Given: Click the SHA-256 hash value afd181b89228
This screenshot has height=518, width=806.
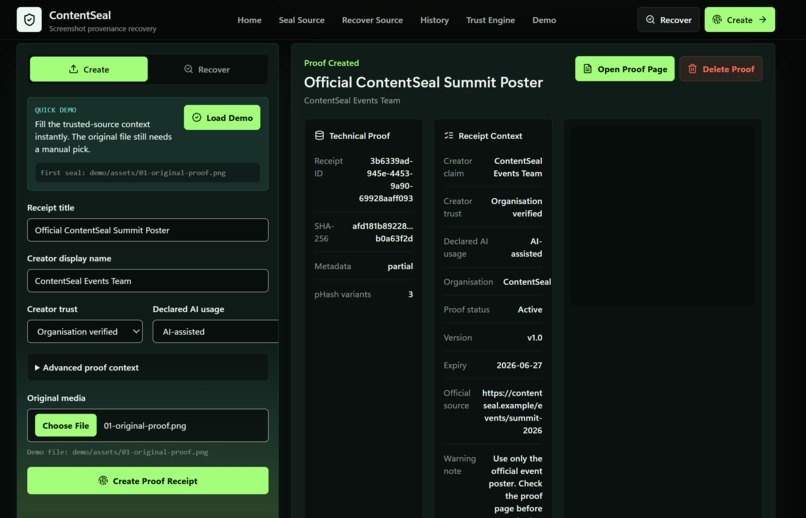Looking at the screenshot, I should click(x=382, y=232).
